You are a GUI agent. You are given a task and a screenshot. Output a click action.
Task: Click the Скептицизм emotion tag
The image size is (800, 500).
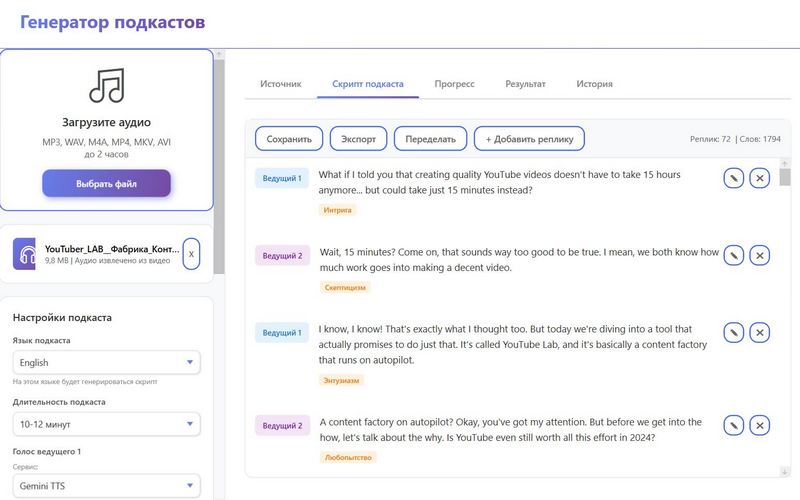pos(345,287)
